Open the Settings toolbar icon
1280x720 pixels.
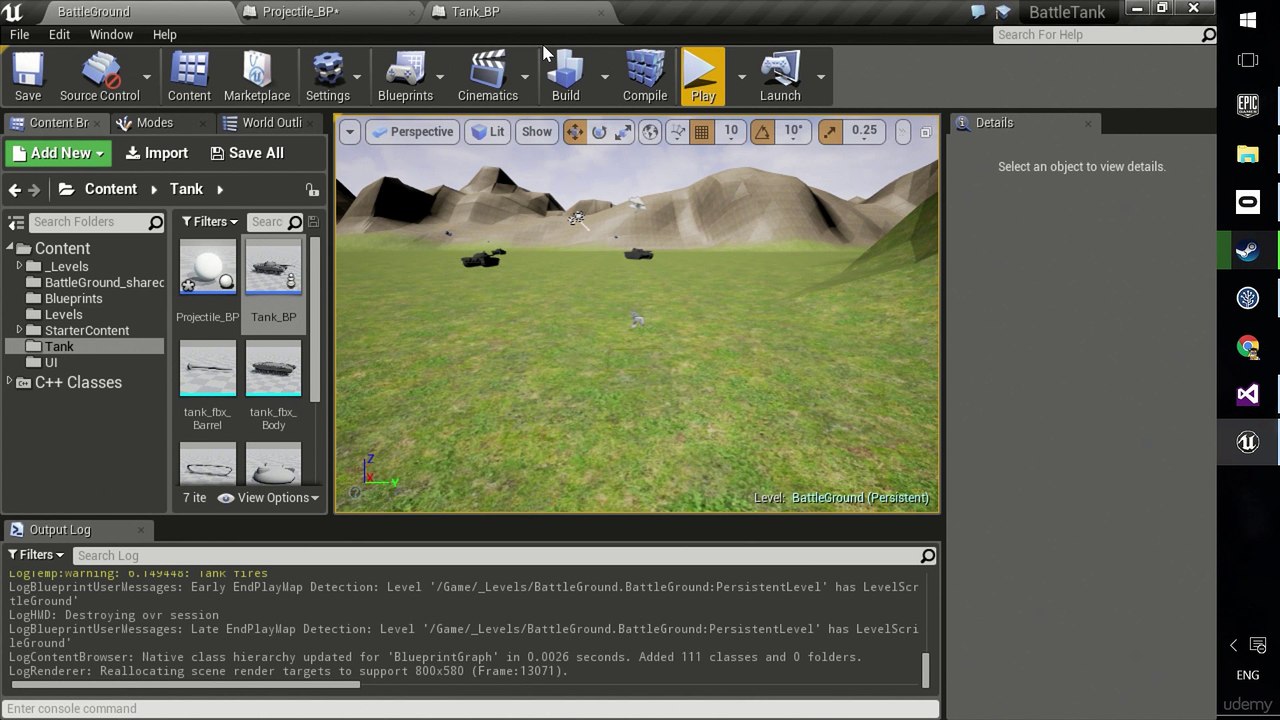[328, 77]
